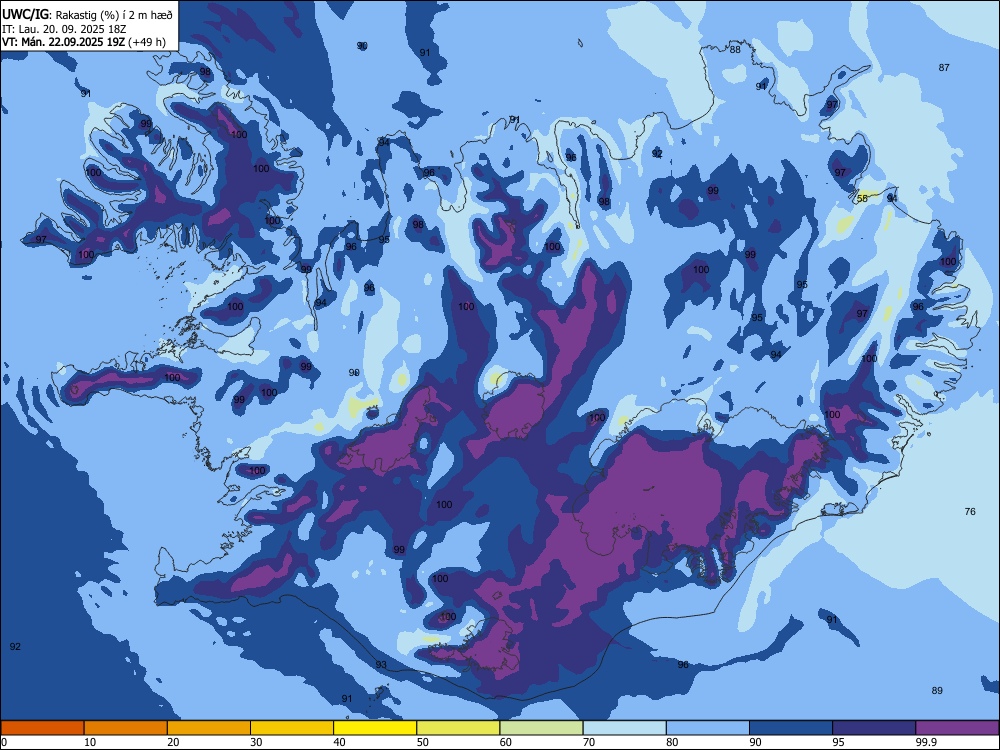Click the 80–90 light blue legend swatch
Screen dimensions: 1000x750
(x=708, y=728)
